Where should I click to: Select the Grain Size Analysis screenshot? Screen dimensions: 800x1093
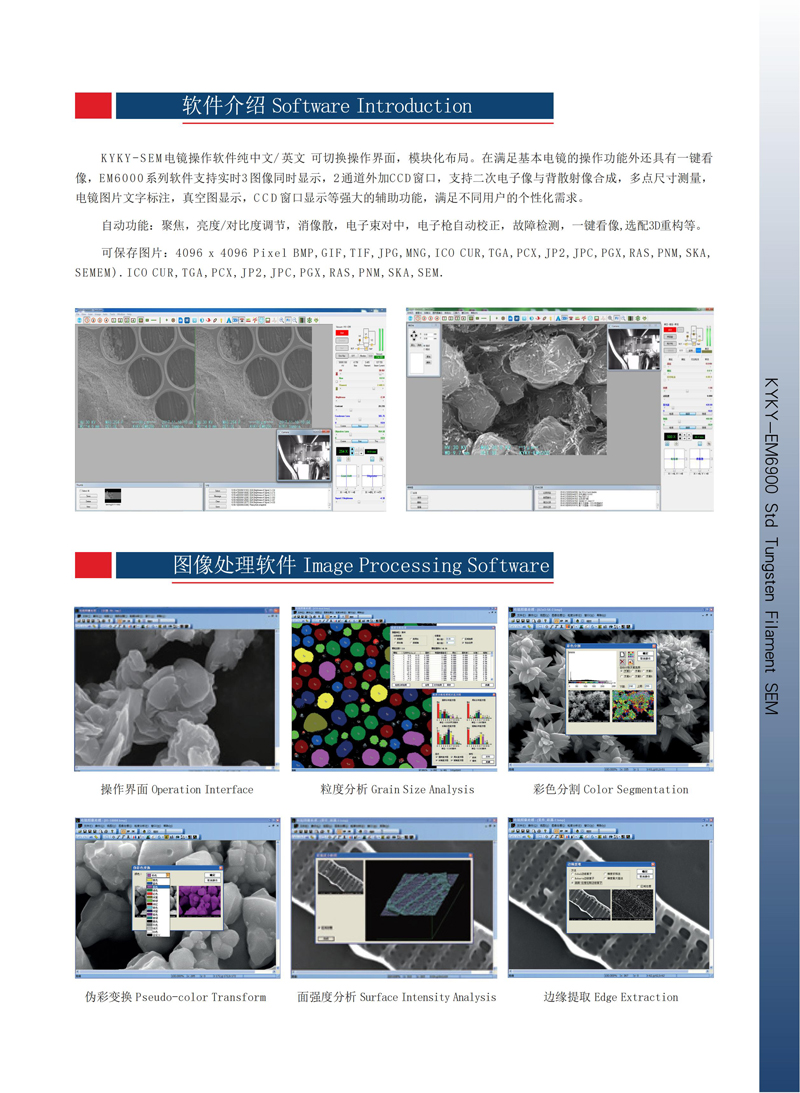(394, 689)
